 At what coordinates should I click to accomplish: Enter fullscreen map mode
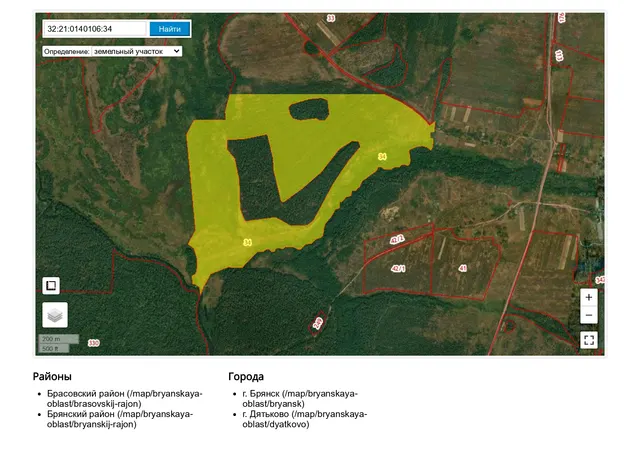tap(589, 340)
